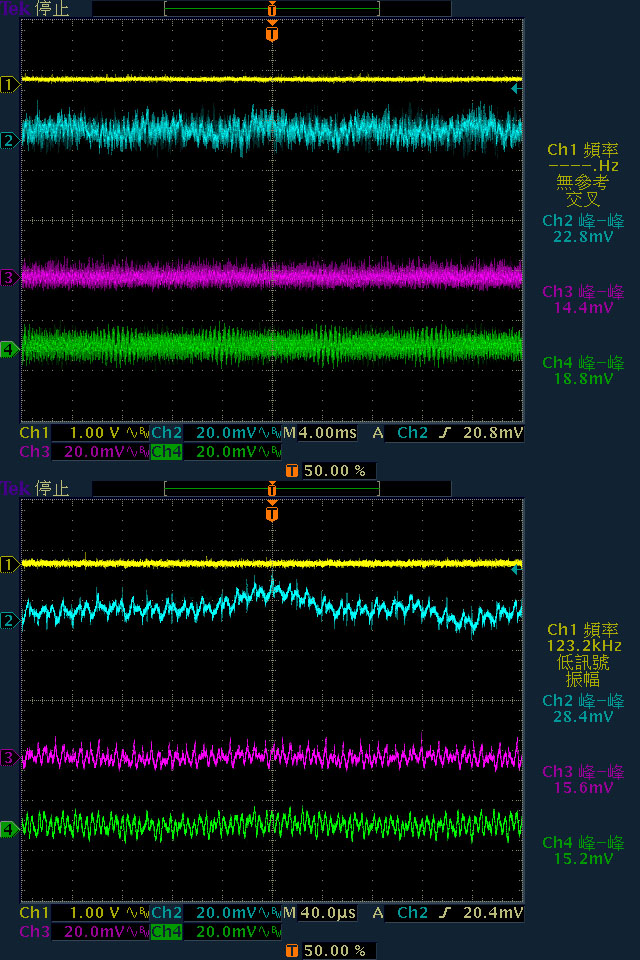This screenshot has width=640, height=960.
Task: Click Ch4 ground marker in 40.0µs capture
Action: click(9, 830)
